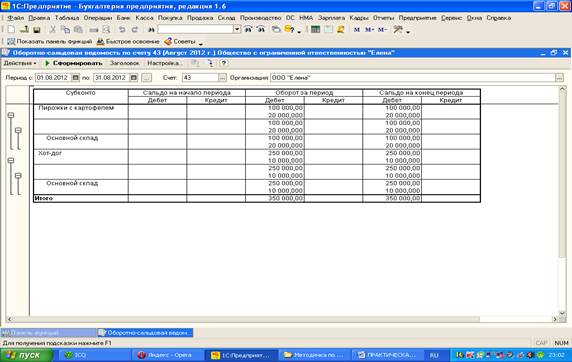Screen dimensions: 572x362
Task: Open the Действия dropdown menu
Action: click(20, 63)
